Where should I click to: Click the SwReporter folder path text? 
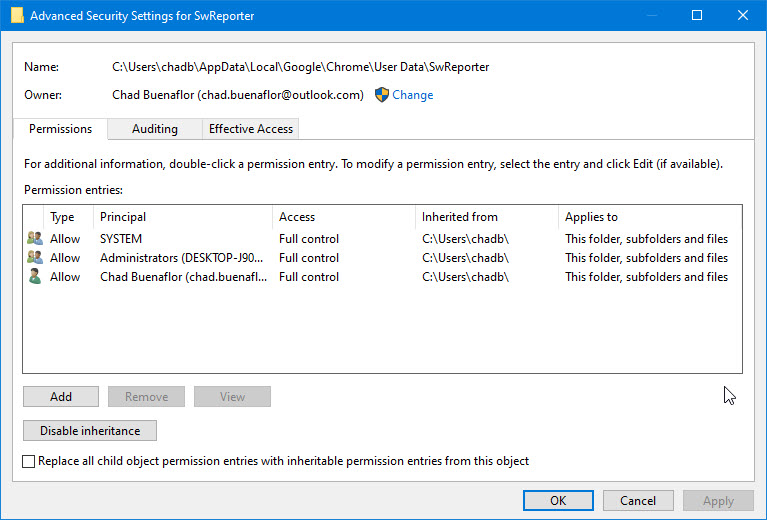click(300, 67)
